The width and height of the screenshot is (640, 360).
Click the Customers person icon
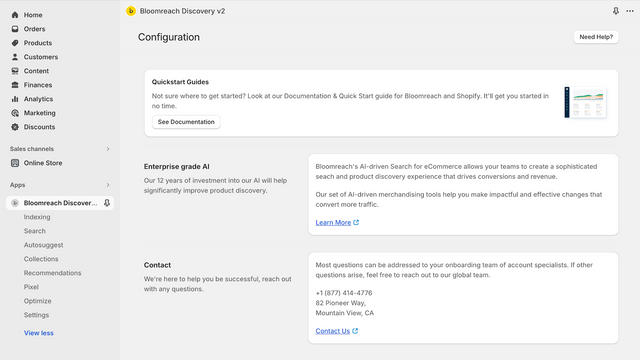[x=15, y=57]
